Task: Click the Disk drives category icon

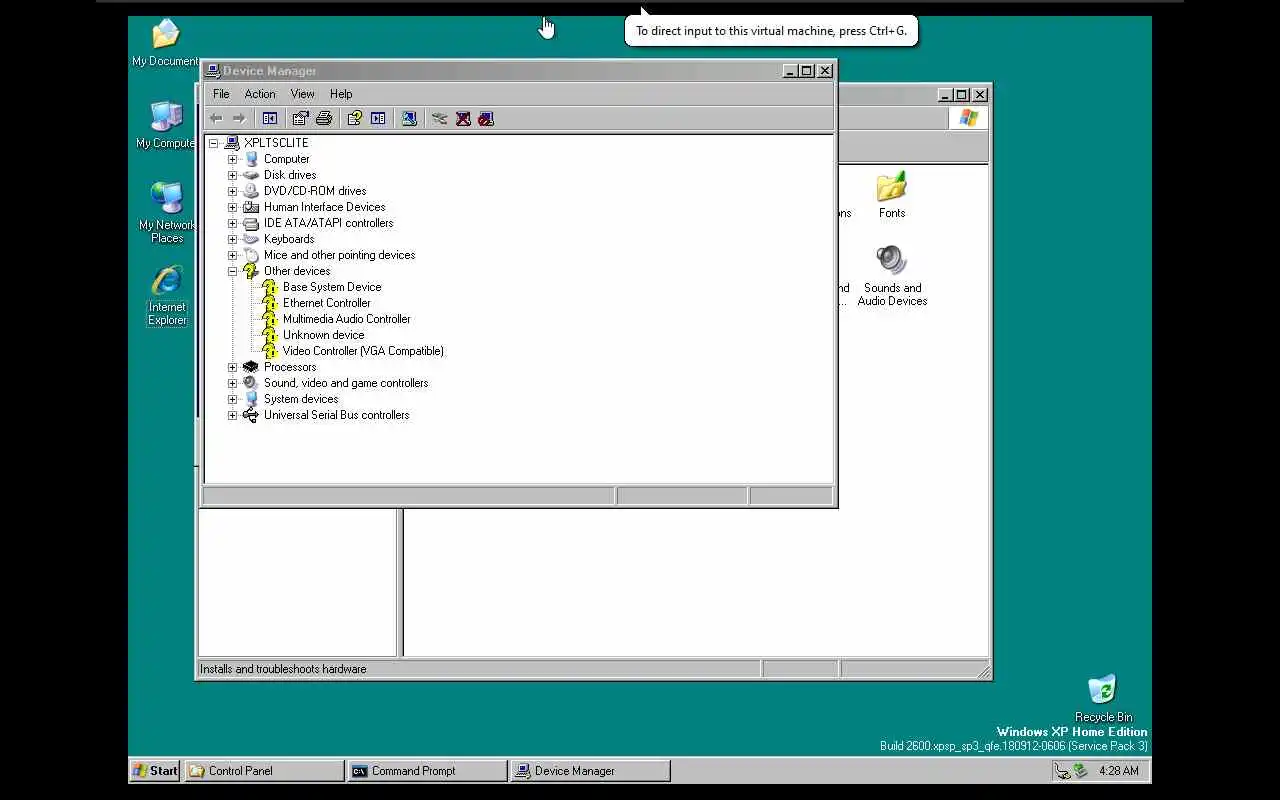Action: pyautogui.click(x=251, y=175)
